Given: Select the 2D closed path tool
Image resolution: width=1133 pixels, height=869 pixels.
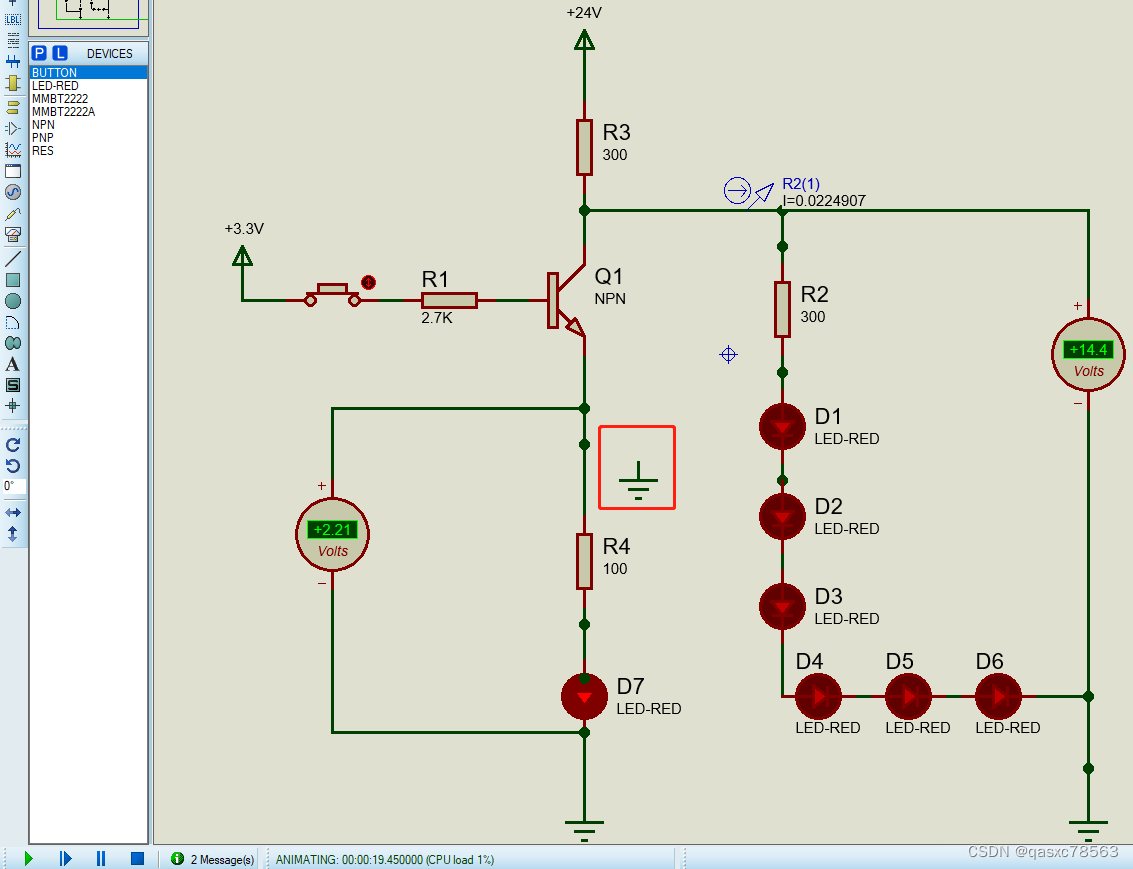Looking at the screenshot, I should click(13, 343).
